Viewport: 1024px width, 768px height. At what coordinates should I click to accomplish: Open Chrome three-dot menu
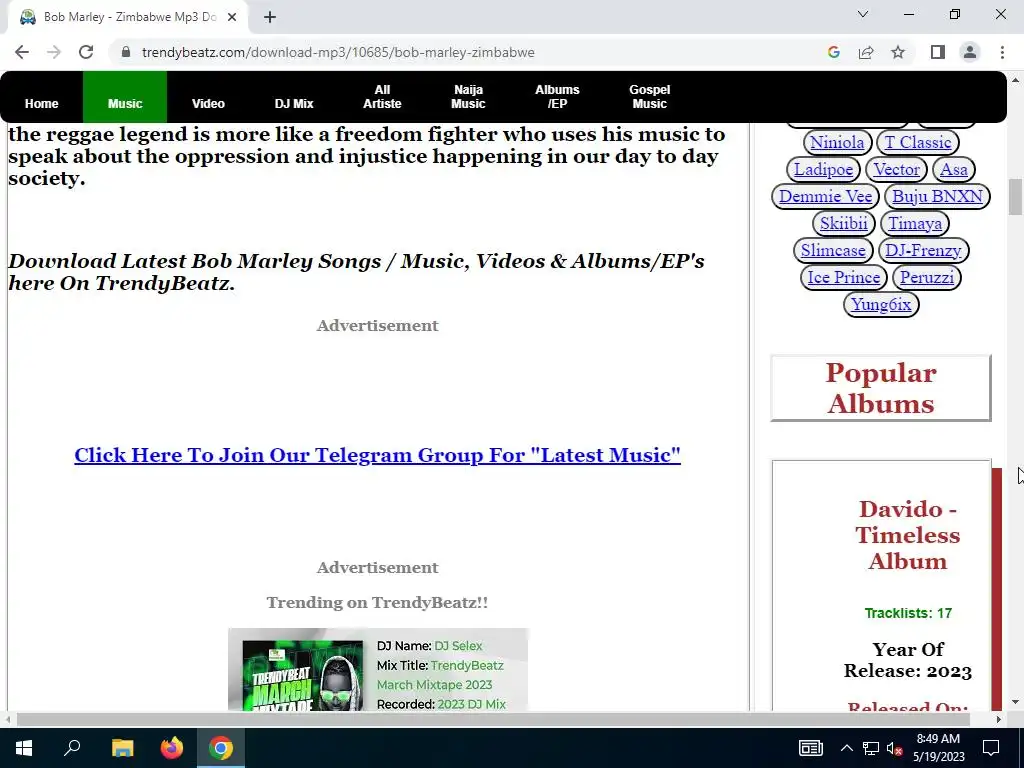coord(1002,52)
